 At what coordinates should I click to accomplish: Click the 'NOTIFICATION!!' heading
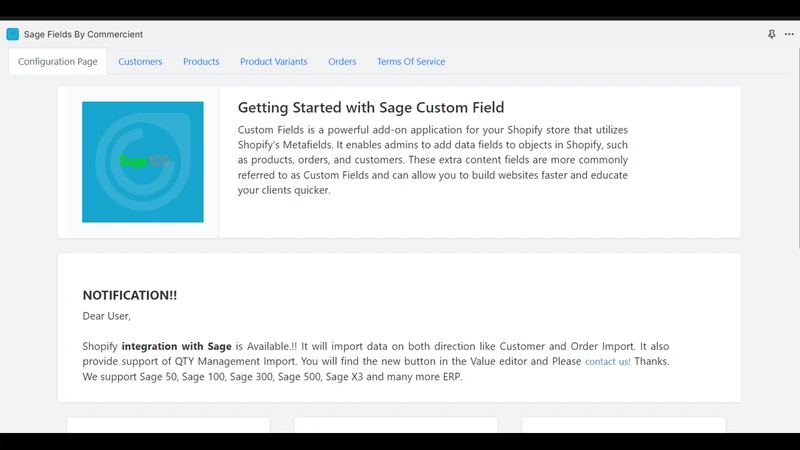click(x=130, y=295)
